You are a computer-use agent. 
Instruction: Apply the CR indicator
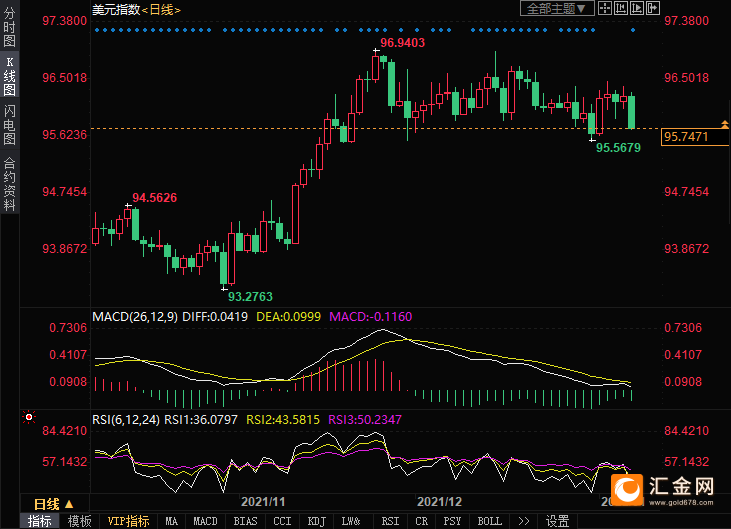coord(421,521)
